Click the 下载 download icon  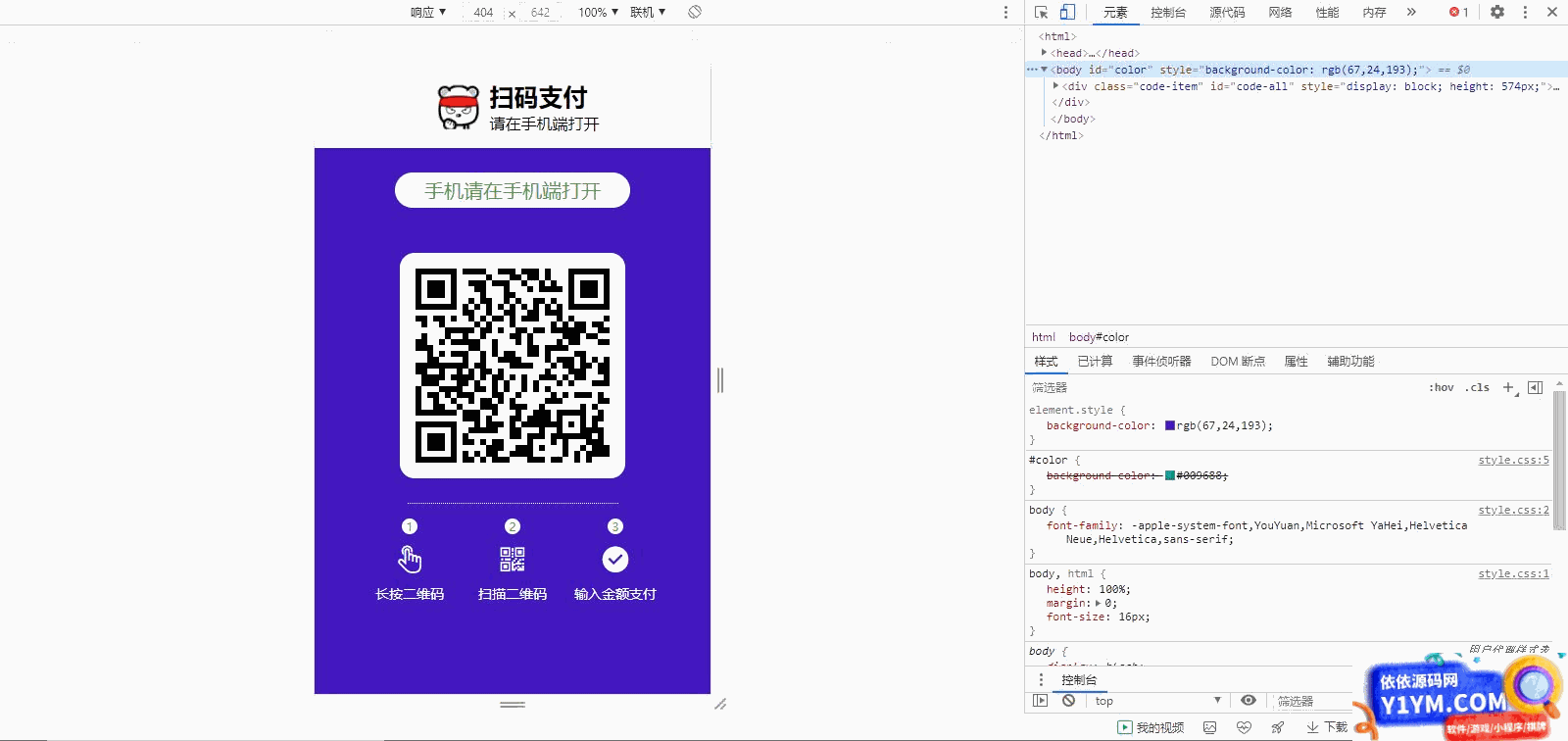coord(1312,727)
